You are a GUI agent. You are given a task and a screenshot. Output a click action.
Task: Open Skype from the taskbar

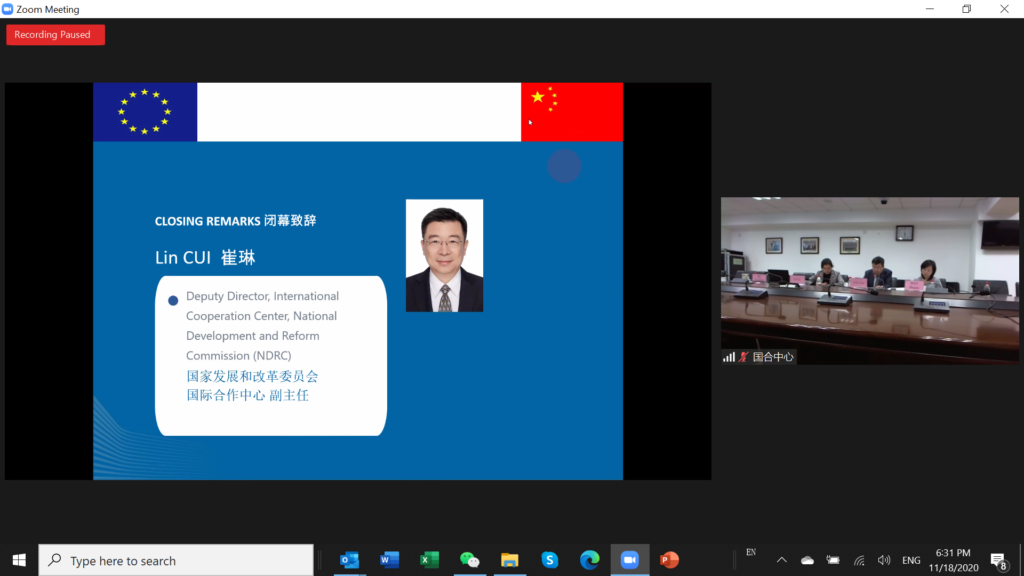[549, 560]
